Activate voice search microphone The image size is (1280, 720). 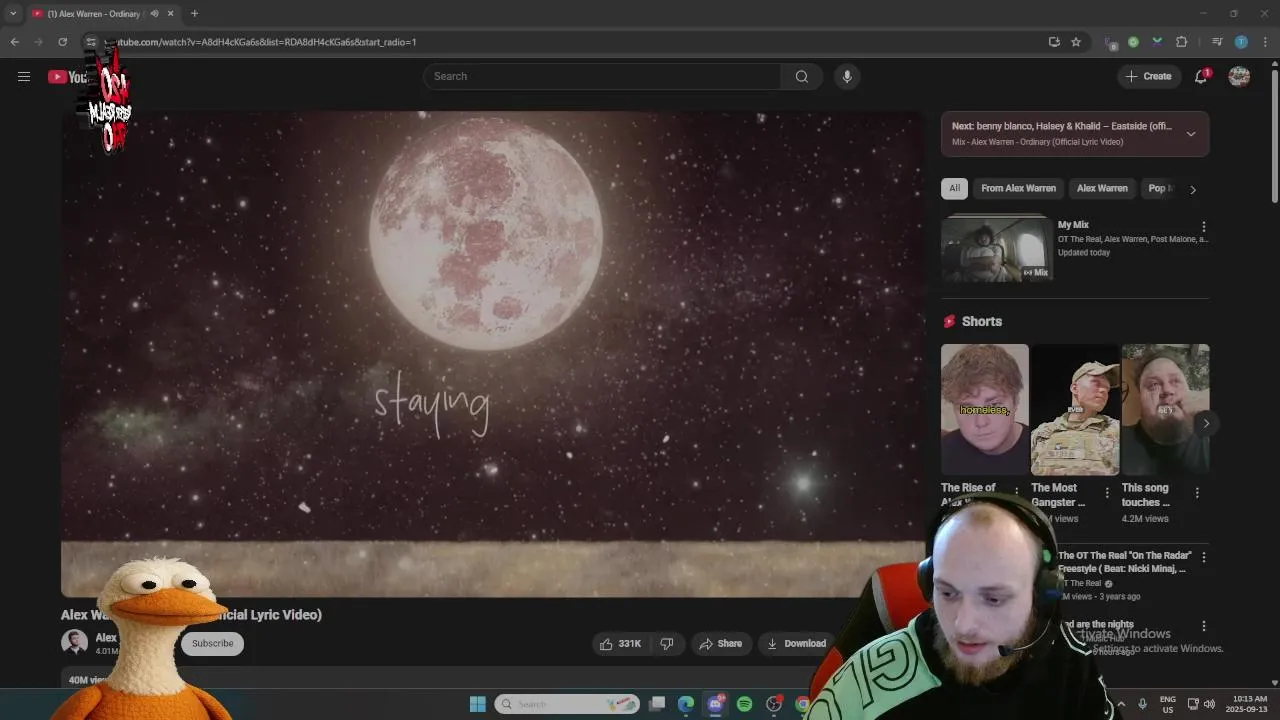[847, 77]
